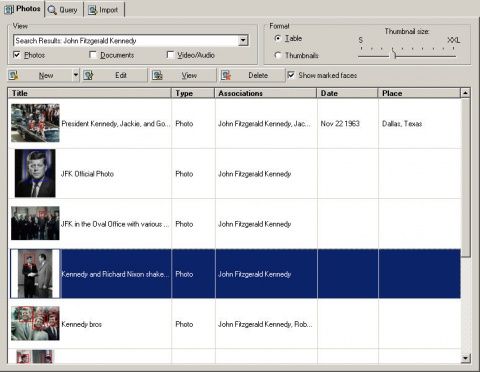Click the Oval Office photo thumbnail
Viewport: 480px width, 372px height.
35,223
